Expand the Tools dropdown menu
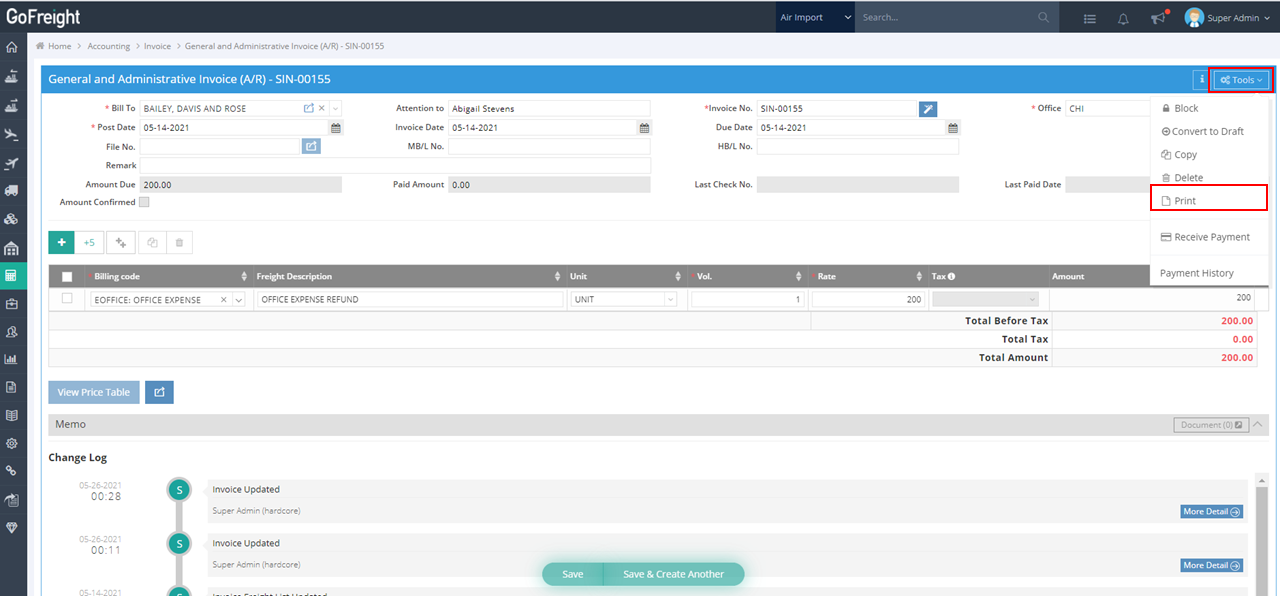 click(1241, 80)
